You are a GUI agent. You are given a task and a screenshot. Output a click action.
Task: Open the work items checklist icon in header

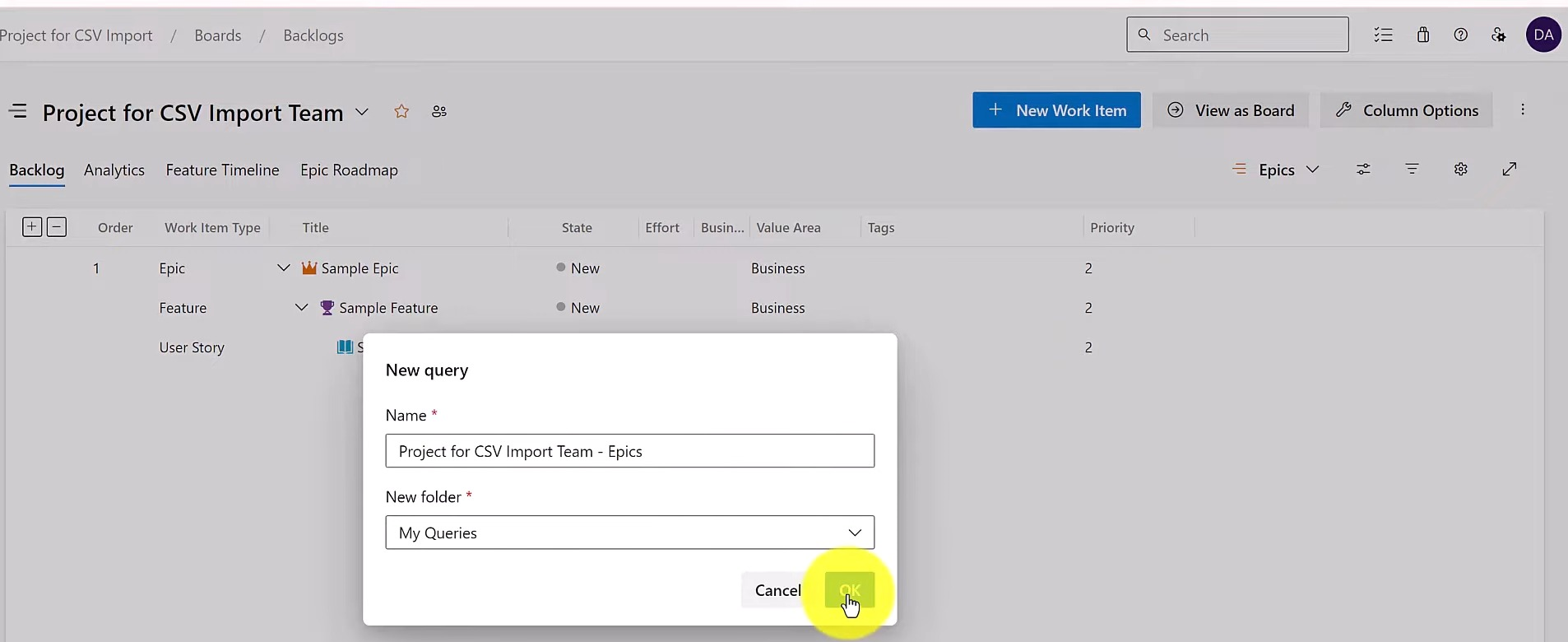point(1383,35)
